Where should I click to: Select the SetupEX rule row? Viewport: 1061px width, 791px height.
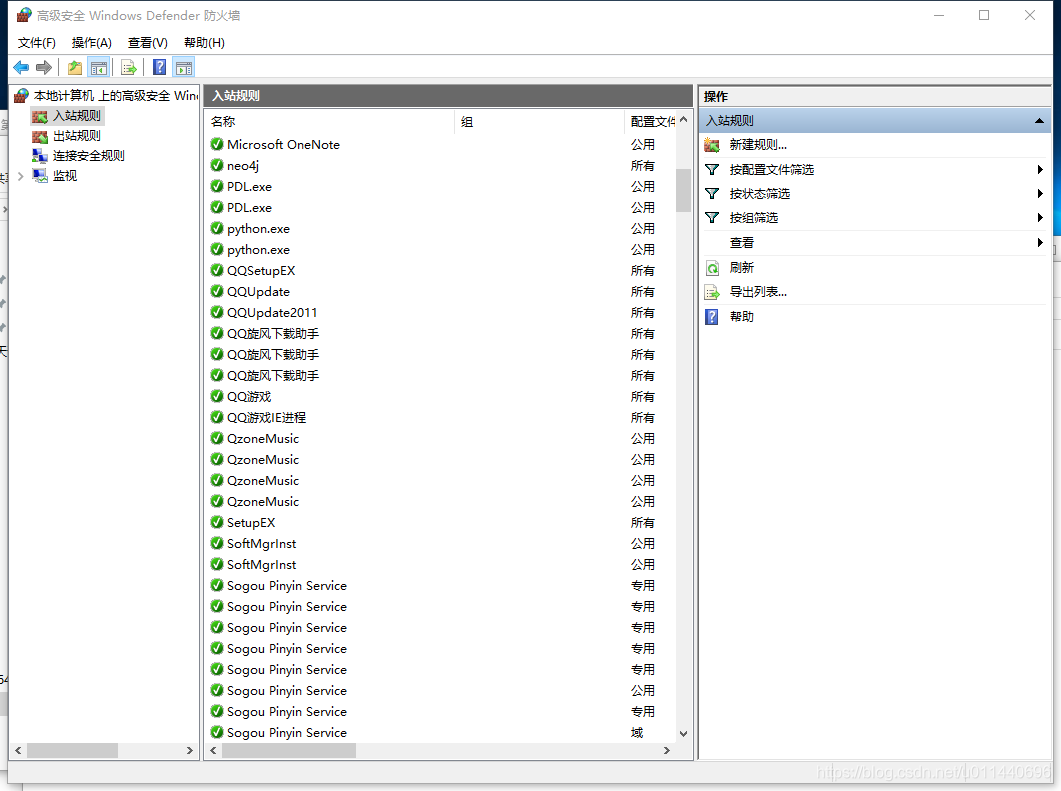(440, 522)
